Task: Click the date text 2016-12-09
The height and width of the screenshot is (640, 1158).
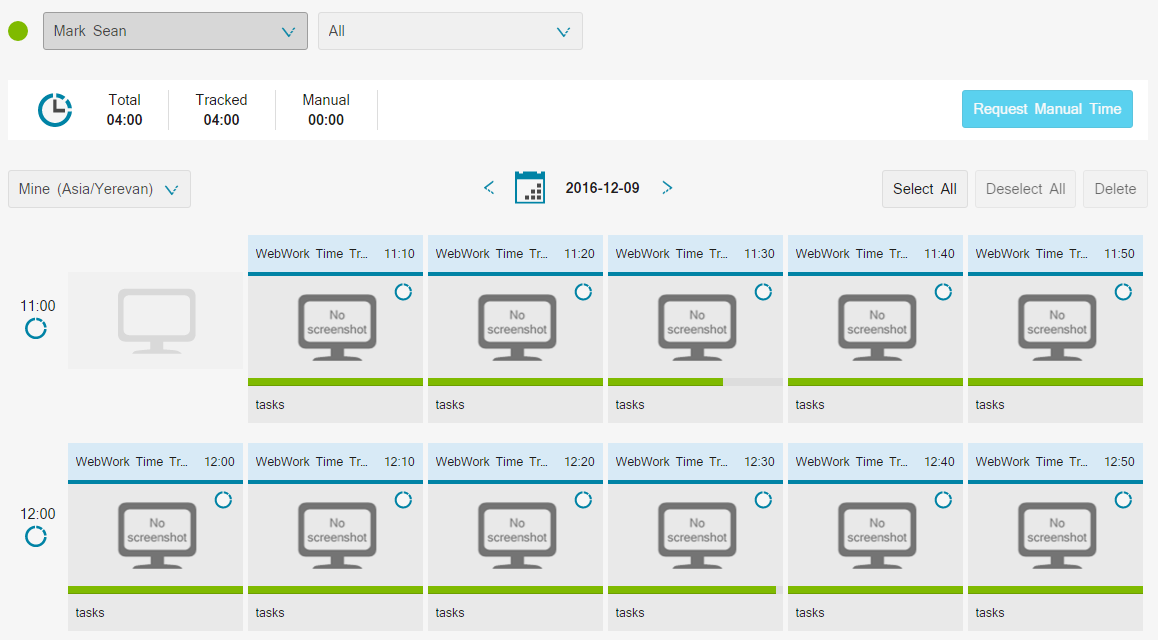Action: (603, 188)
